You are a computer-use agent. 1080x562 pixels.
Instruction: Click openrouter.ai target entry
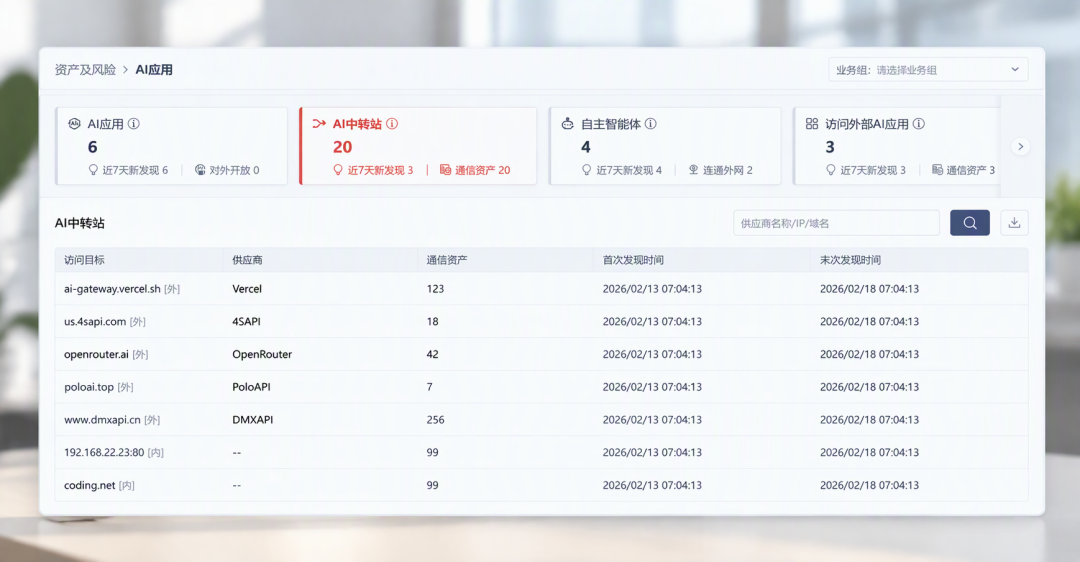[96, 354]
